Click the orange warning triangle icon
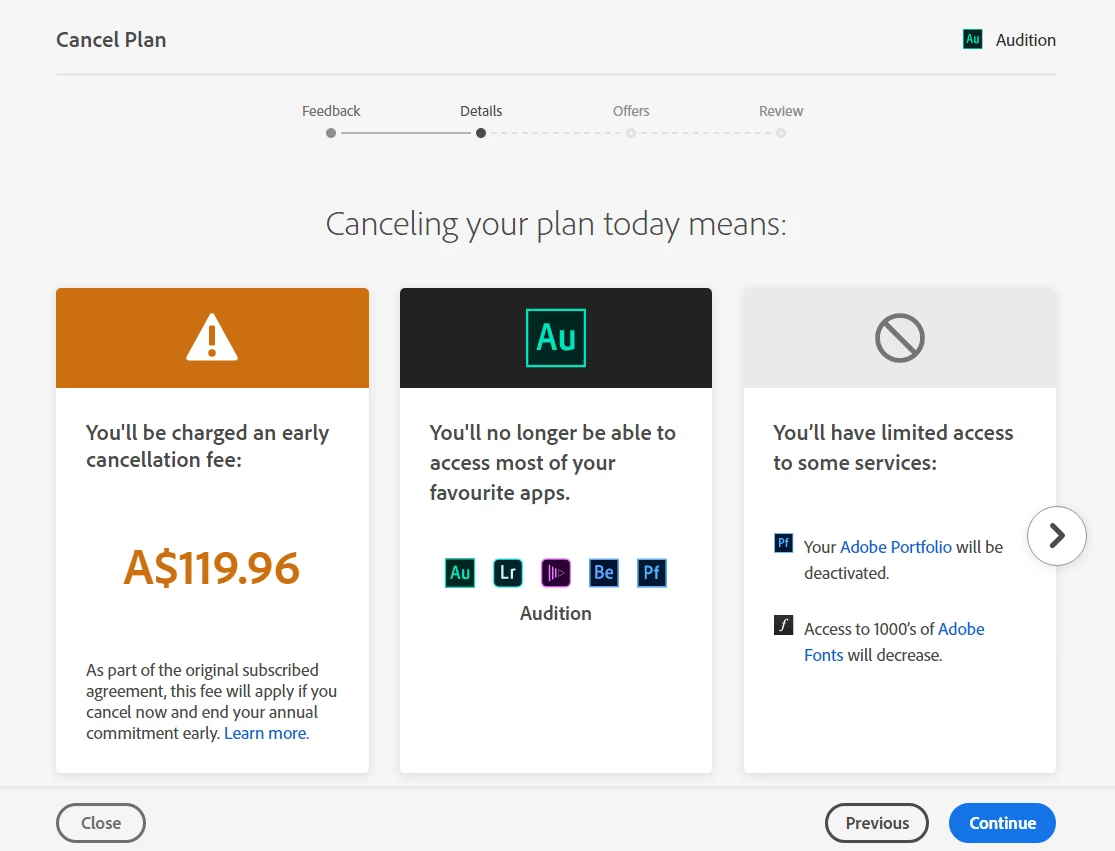 click(212, 337)
